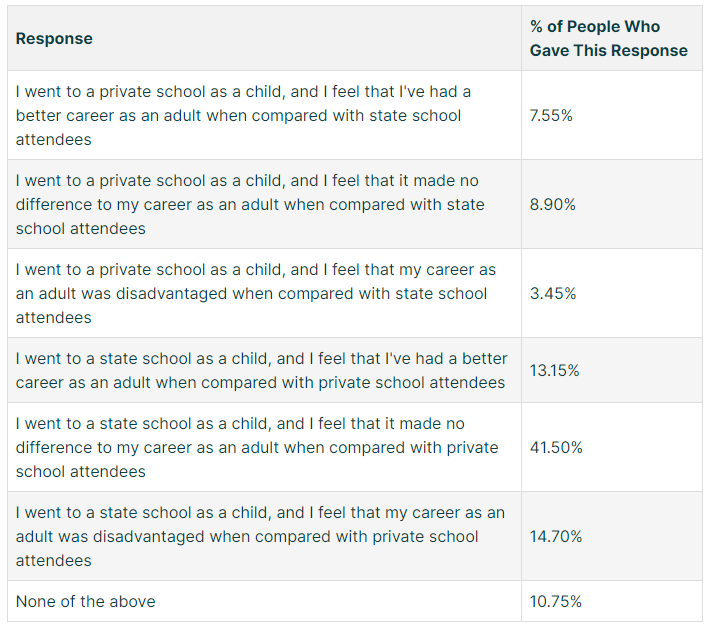Click the word "attendees" in the first response row
This screenshot has width=708, height=626.
[x=53, y=139]
